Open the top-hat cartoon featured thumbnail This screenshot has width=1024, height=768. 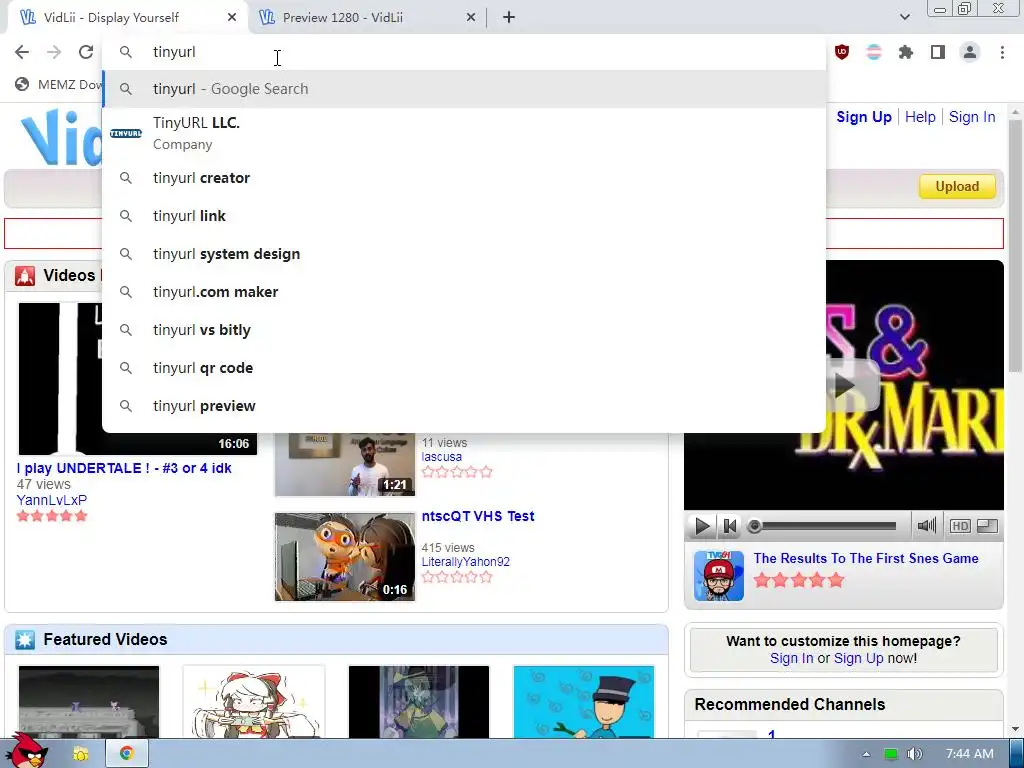(584, 702)
